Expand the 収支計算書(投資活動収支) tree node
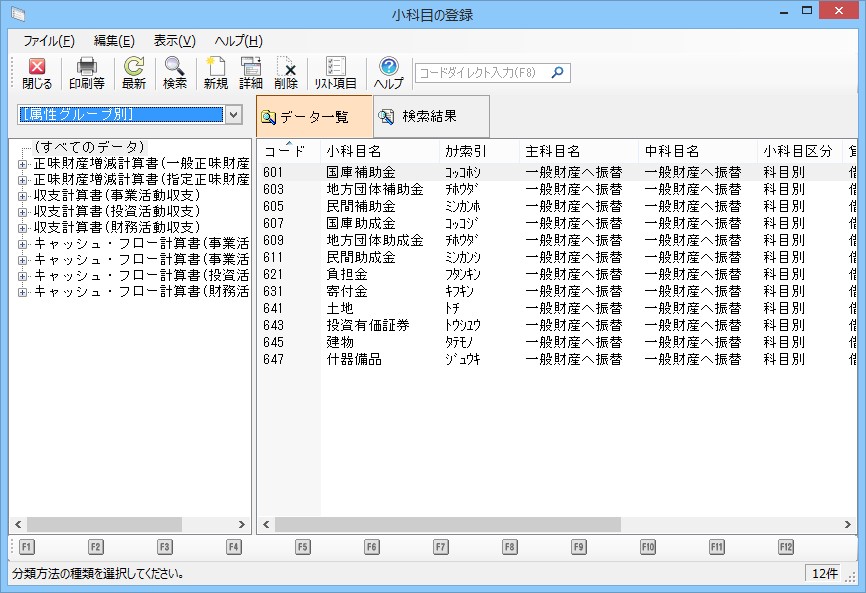The width and height of the screenshot is (866, 593). click(x=22, y=212)
